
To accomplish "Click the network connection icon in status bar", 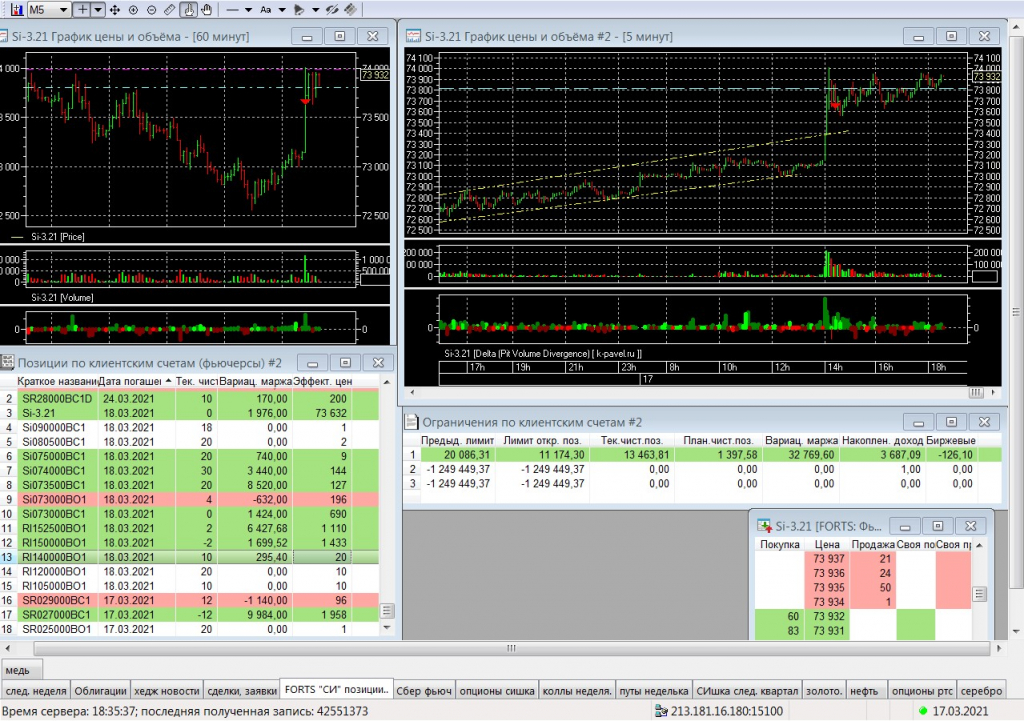I will (661, 711).
